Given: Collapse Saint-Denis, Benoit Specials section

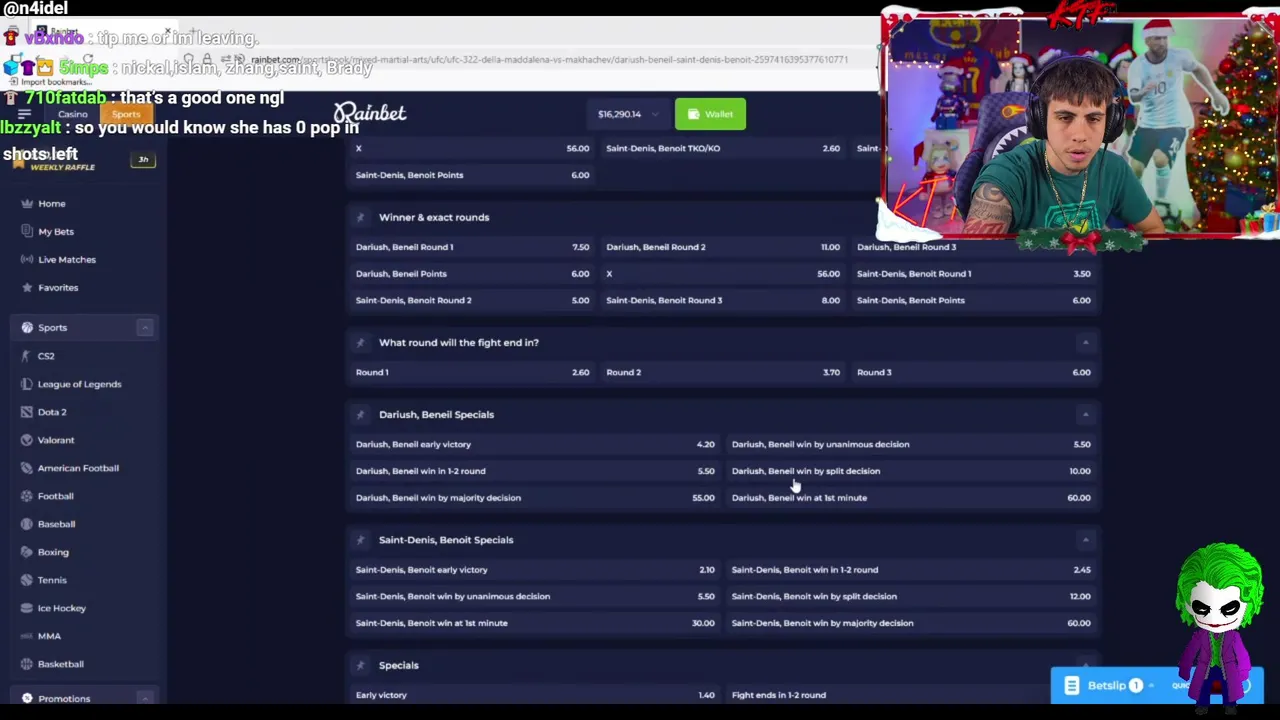Looking at the screenshot, I should point(1085,540).
